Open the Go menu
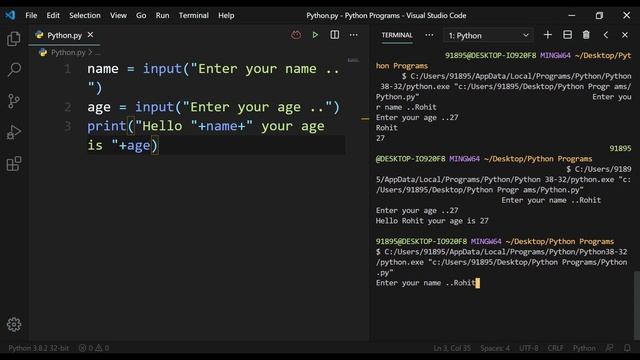This screenshot has width=640, height=360. coord(141,16)
